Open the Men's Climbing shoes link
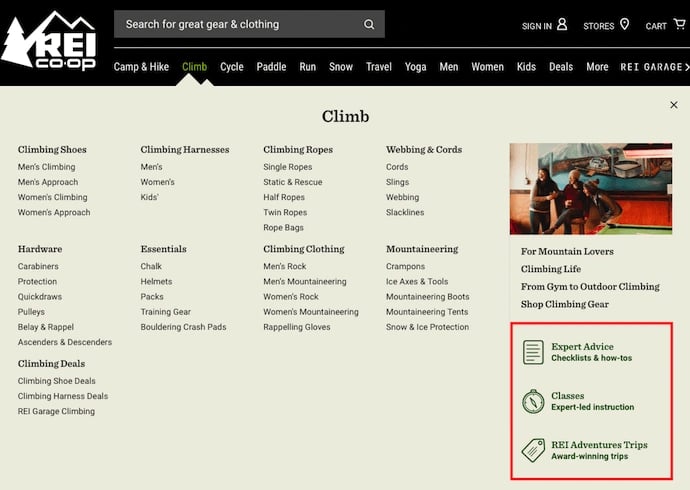This screenshot has width=690, height=490. (x=46, y=167)
